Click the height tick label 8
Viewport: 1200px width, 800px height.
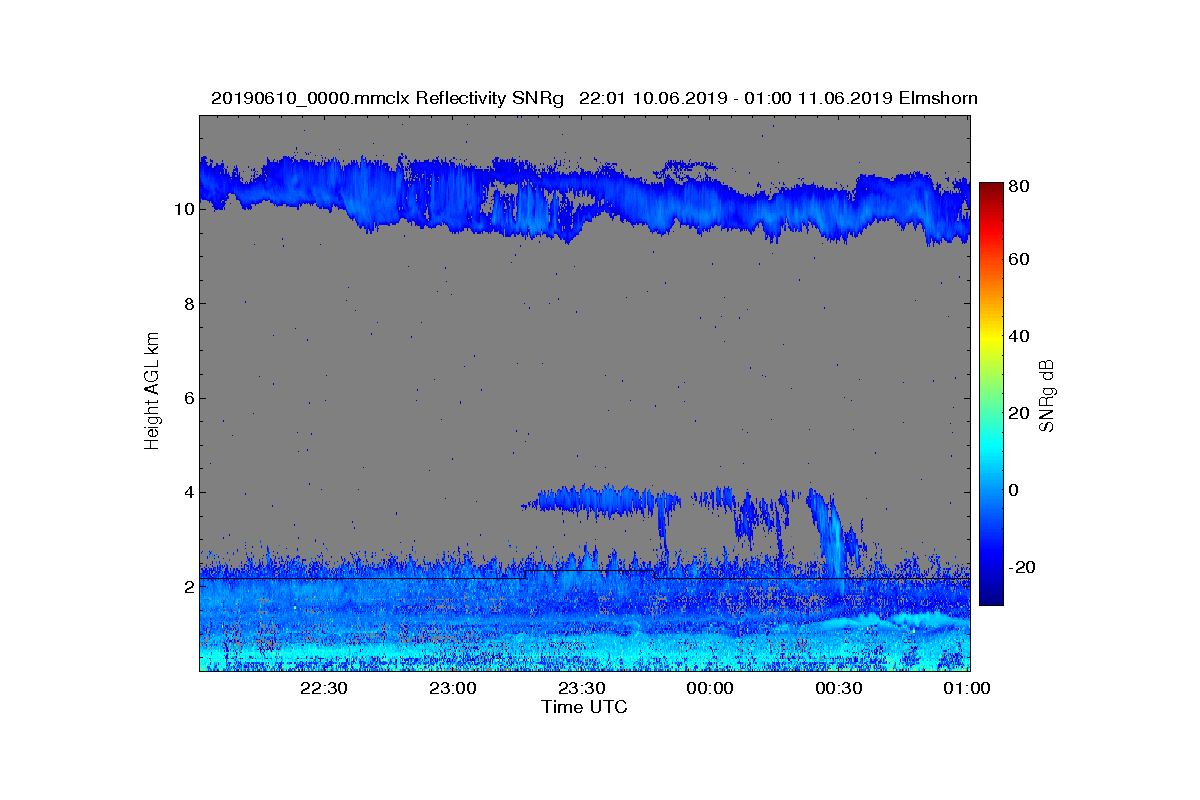point(188,304)
